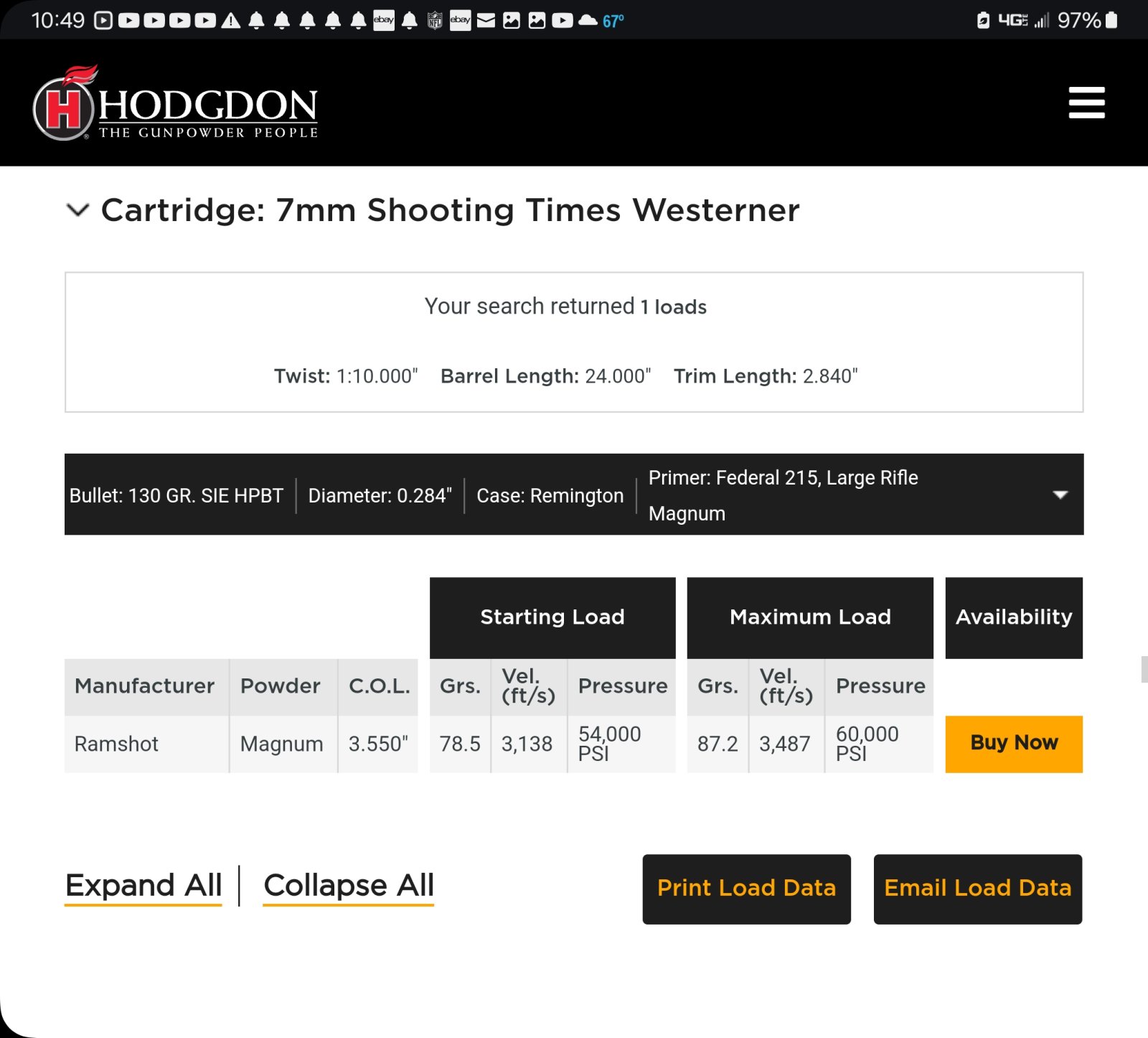
Task: Click the Twist: 1:10.000" text
Action: click(346, 376)
